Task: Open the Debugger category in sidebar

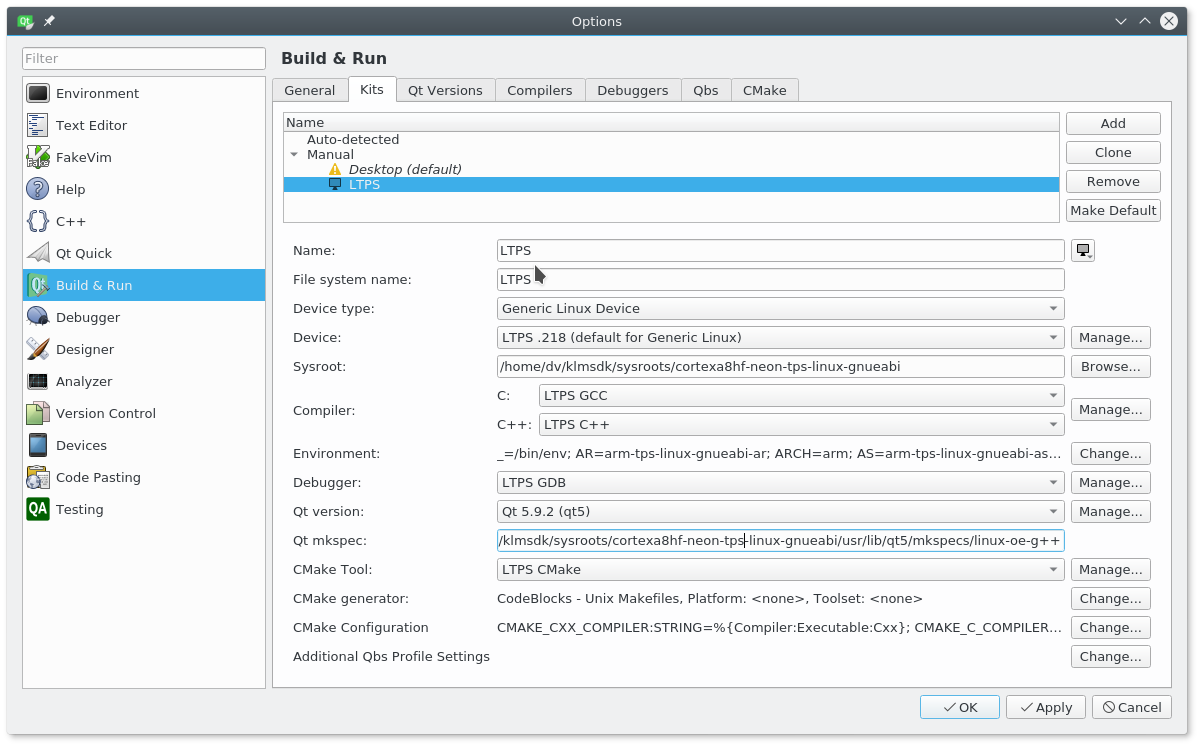Action: click(87, 317)
